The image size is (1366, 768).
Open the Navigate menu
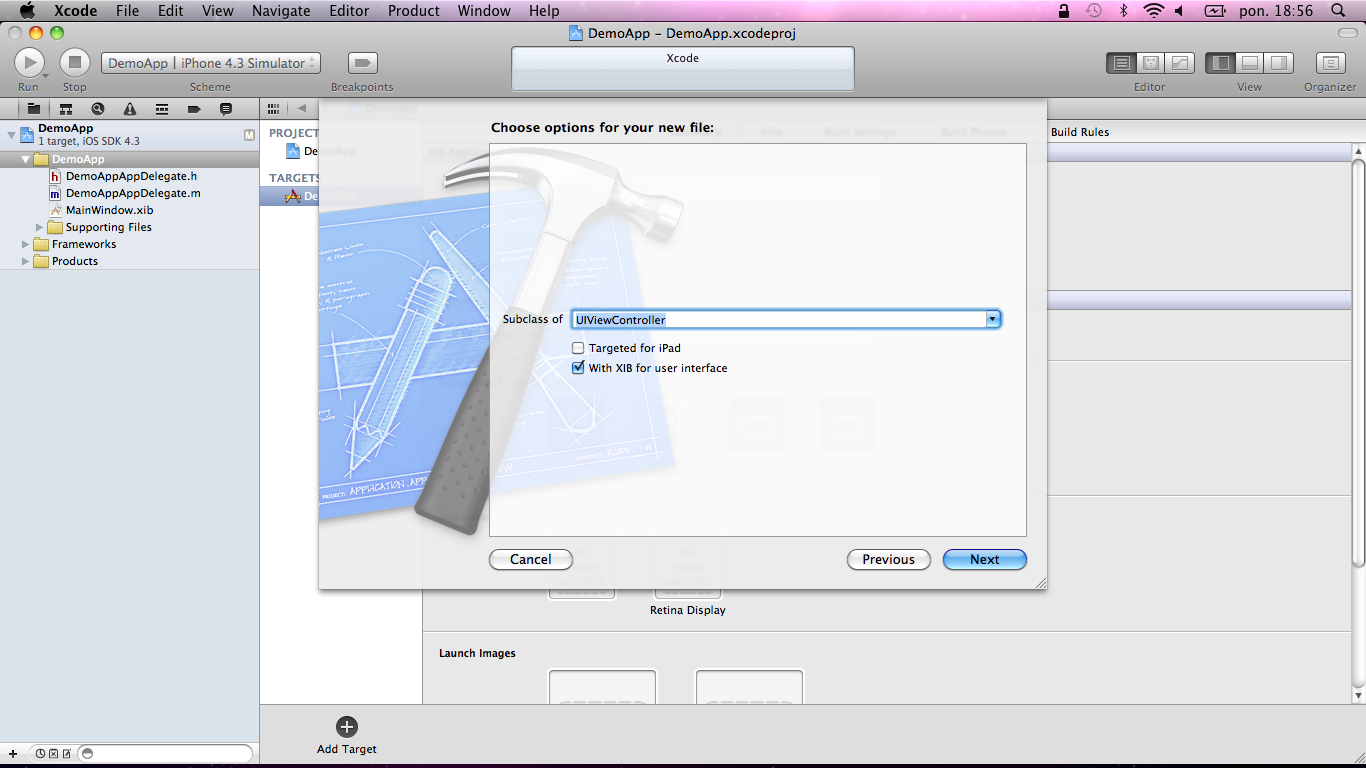point(282,11)
